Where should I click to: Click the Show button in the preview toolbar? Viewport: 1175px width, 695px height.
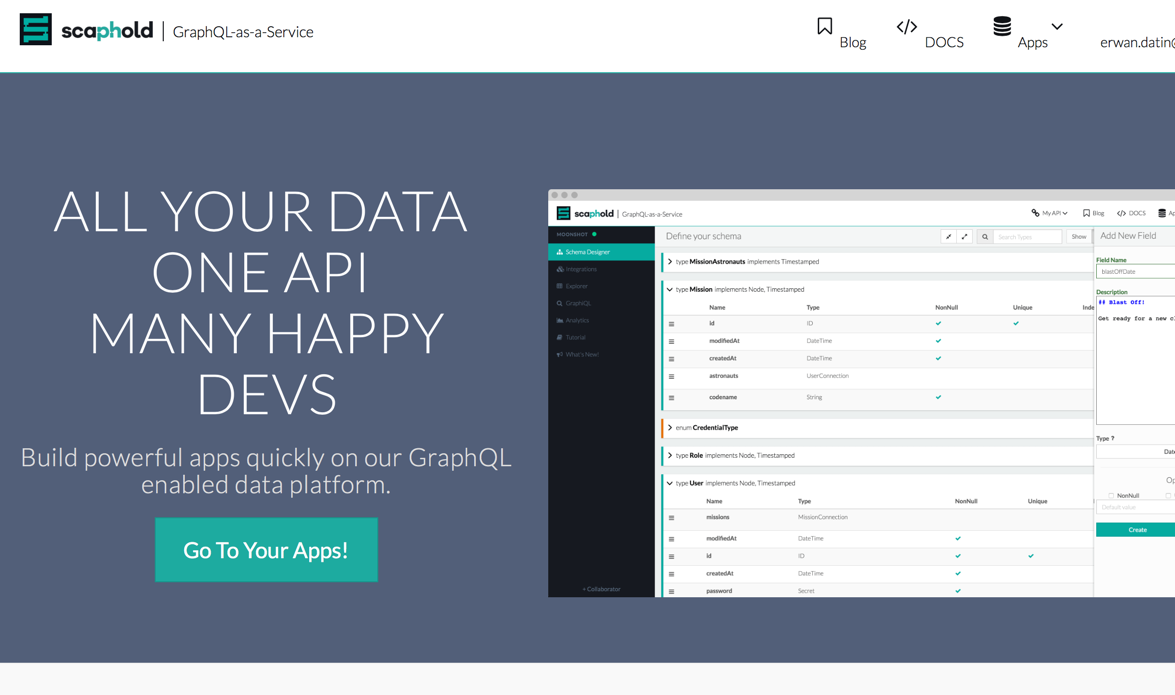[1079, 237]
